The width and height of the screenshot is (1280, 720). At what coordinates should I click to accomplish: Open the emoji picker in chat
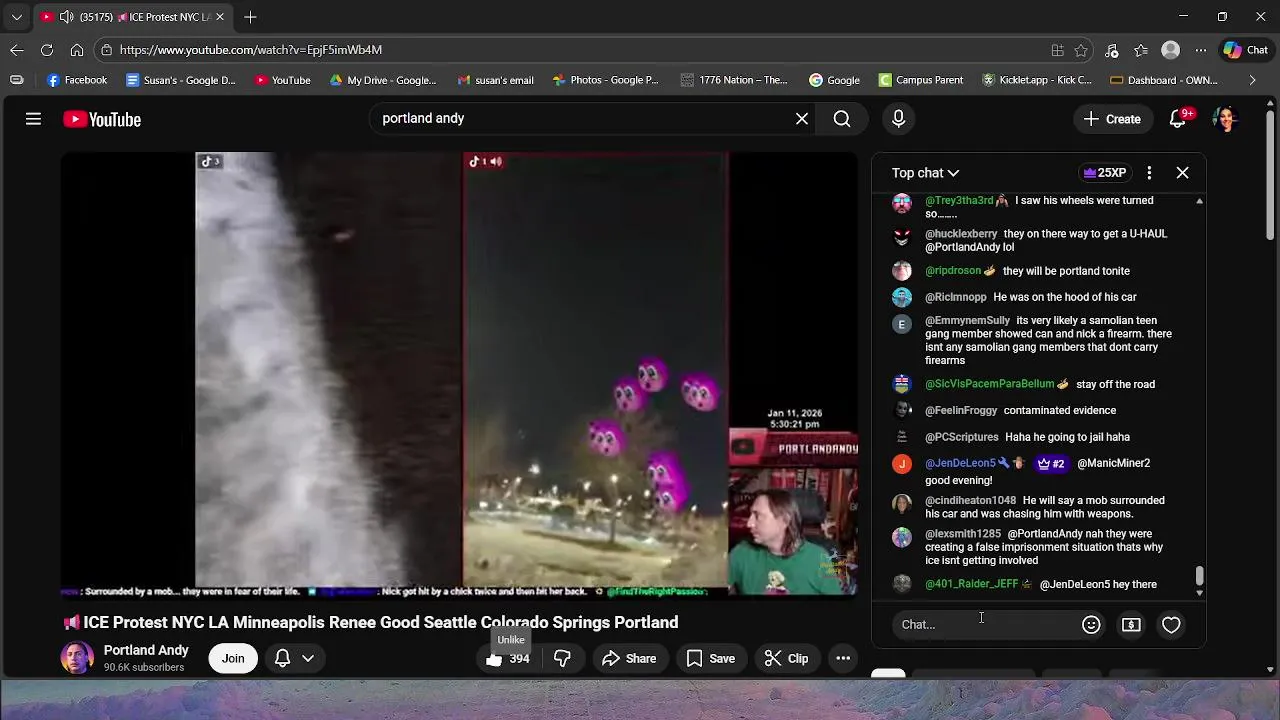pos(1091,625)
